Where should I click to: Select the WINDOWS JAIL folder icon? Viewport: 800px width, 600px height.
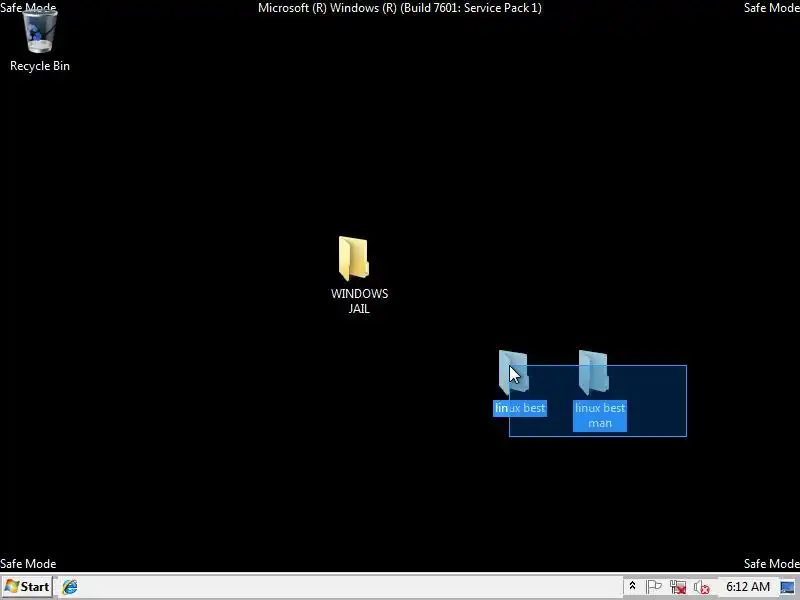[x=354, y=259]
